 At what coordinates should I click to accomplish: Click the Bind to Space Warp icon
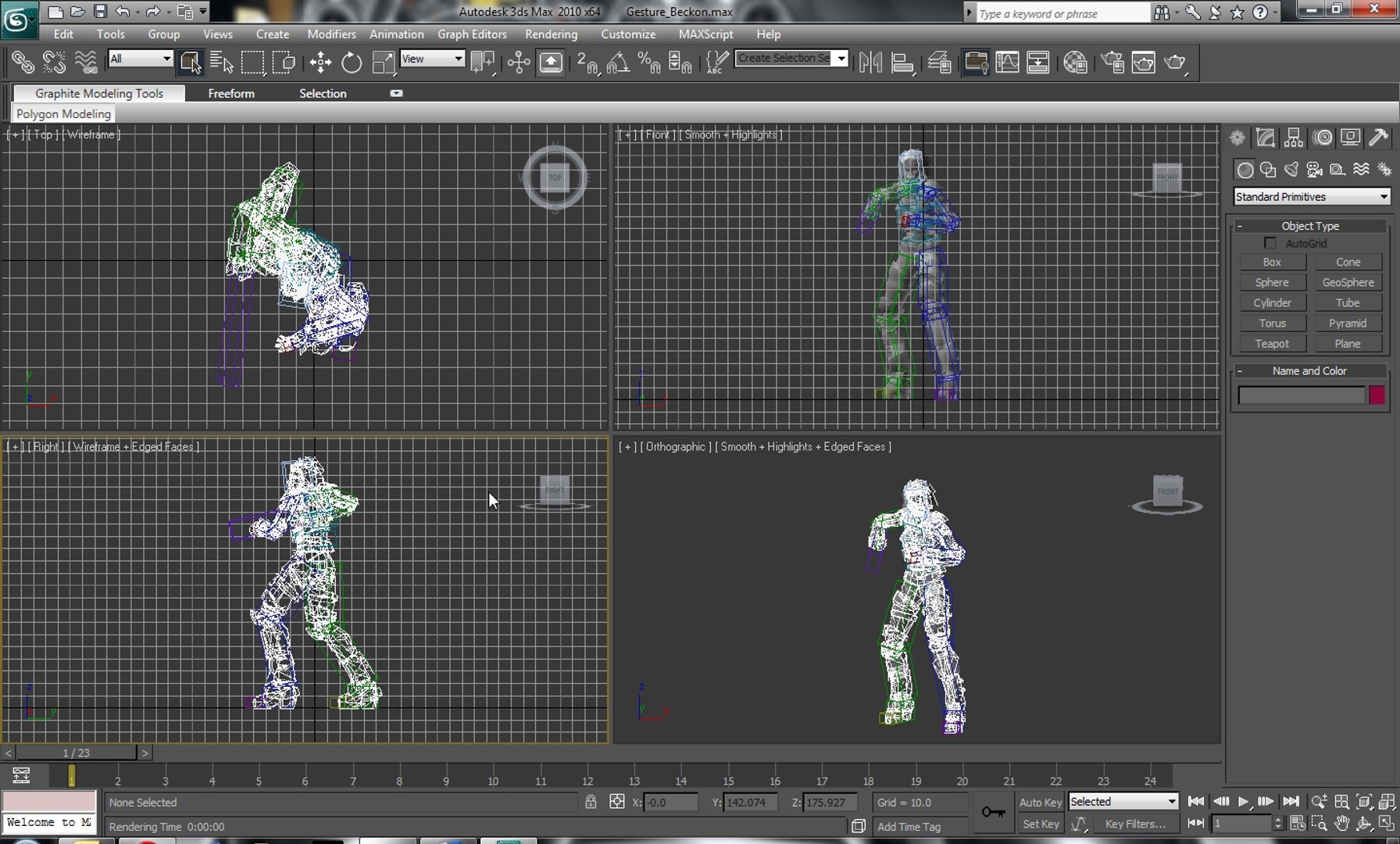[x=86, y=63]
